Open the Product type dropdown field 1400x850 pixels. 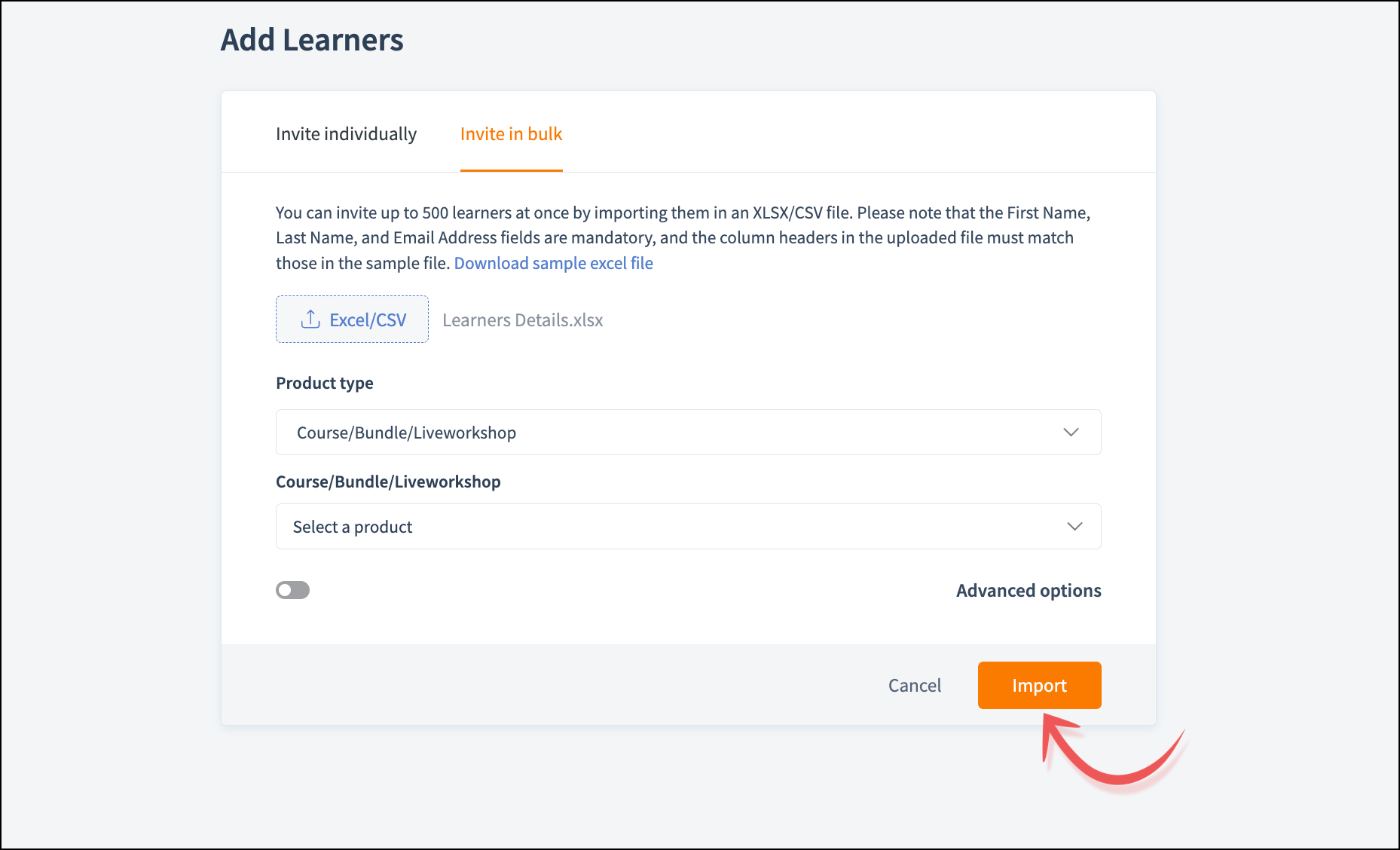pyautogui.click(x=687, y=432)
